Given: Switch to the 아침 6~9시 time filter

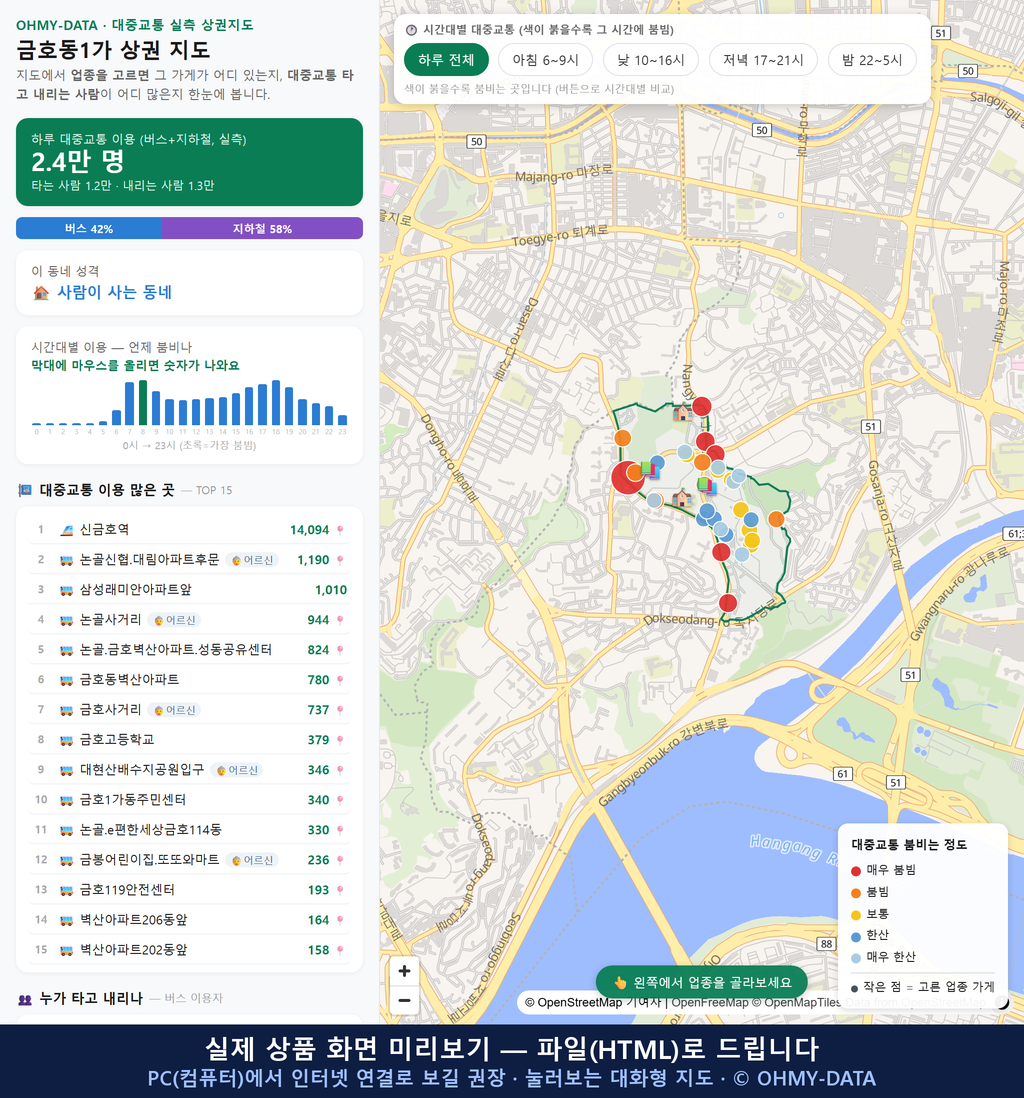Looking at the screenshot, I should point(546,60).
